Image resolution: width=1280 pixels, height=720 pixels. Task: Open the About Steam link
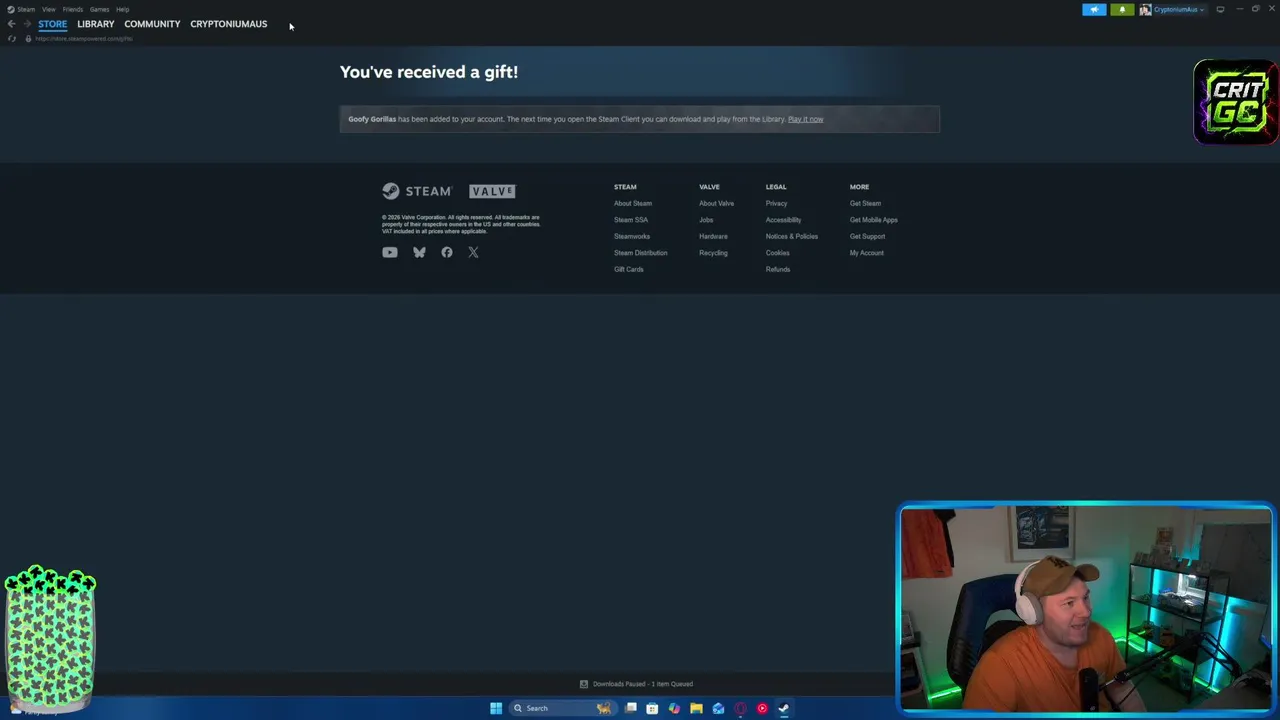[633, 203]
